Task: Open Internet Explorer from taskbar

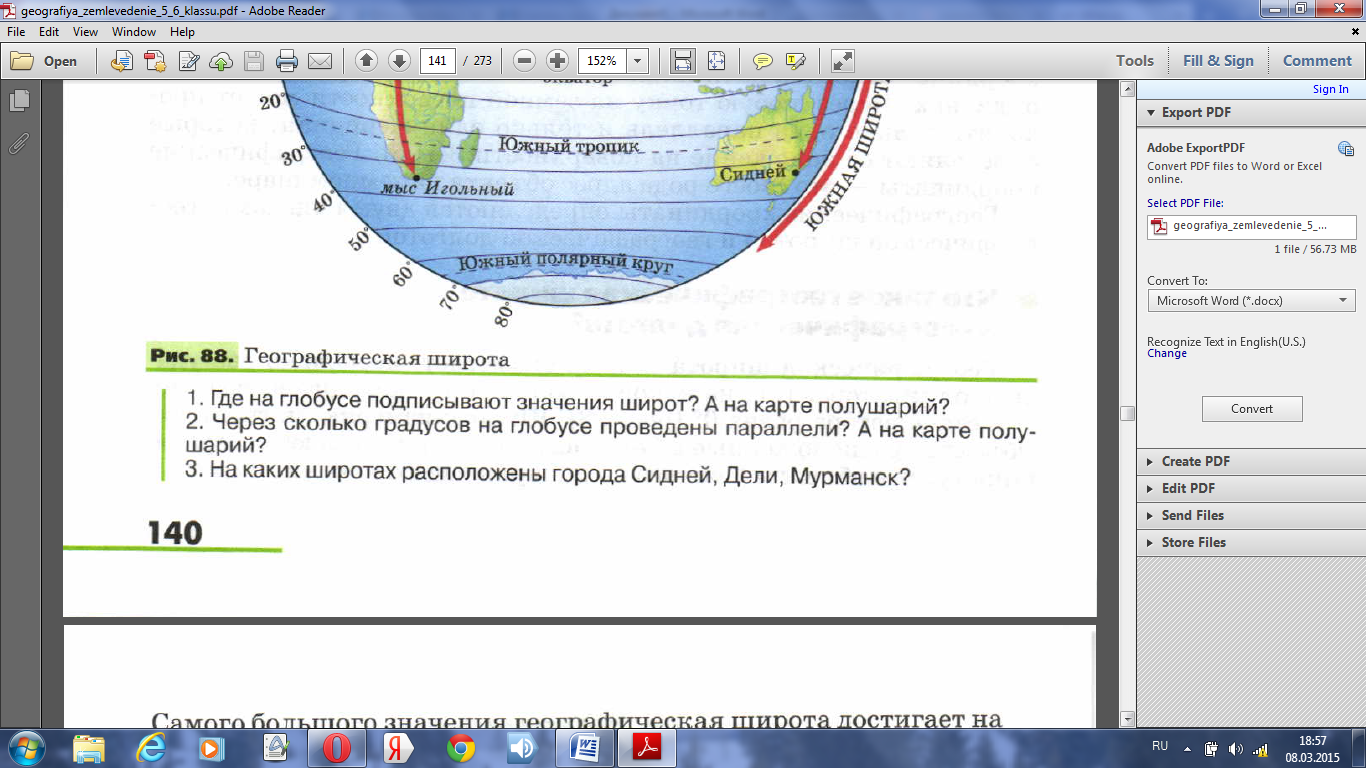Action: pyautogui.click(x=151, y=748)
